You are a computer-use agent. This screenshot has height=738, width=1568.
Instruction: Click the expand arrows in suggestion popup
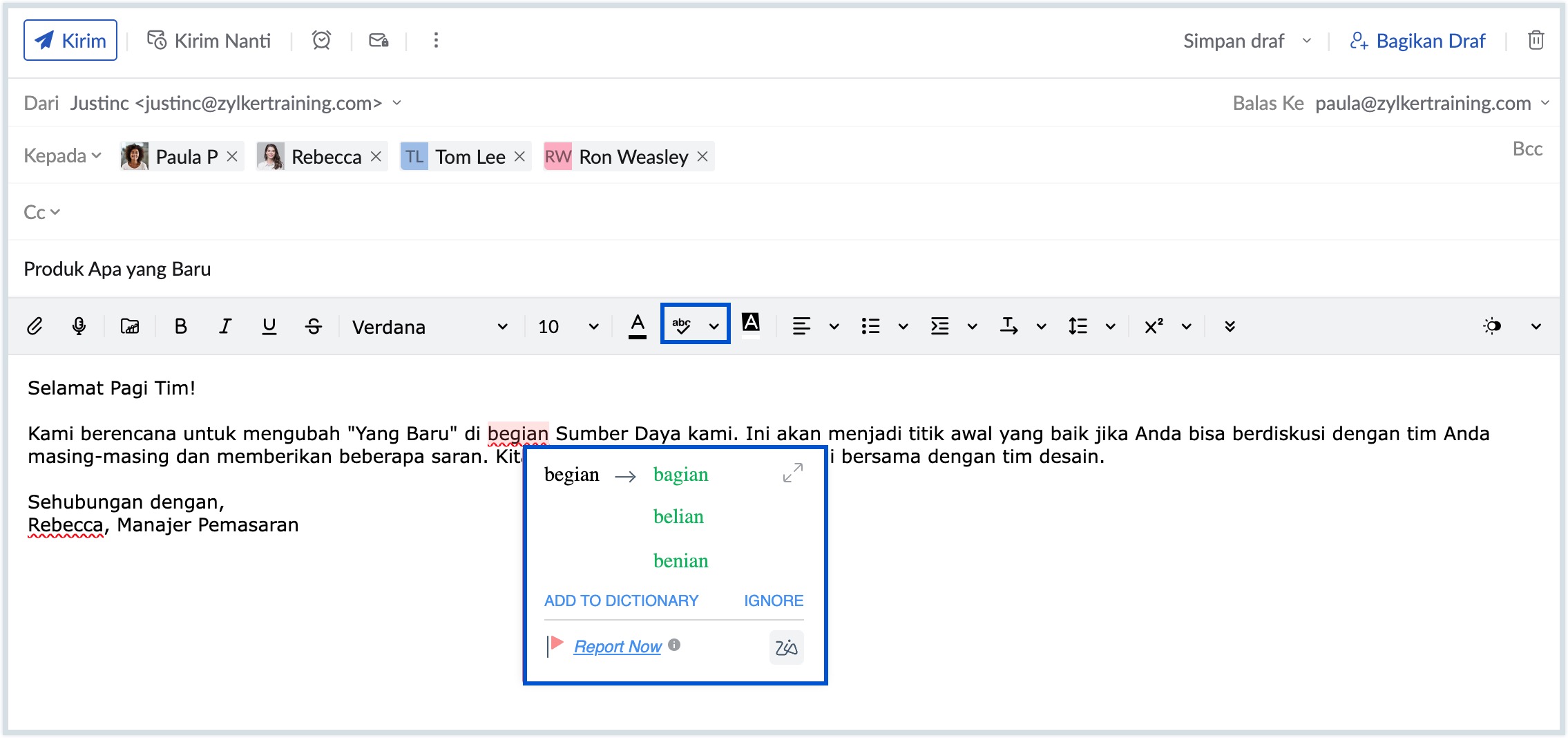coord(792,473)
